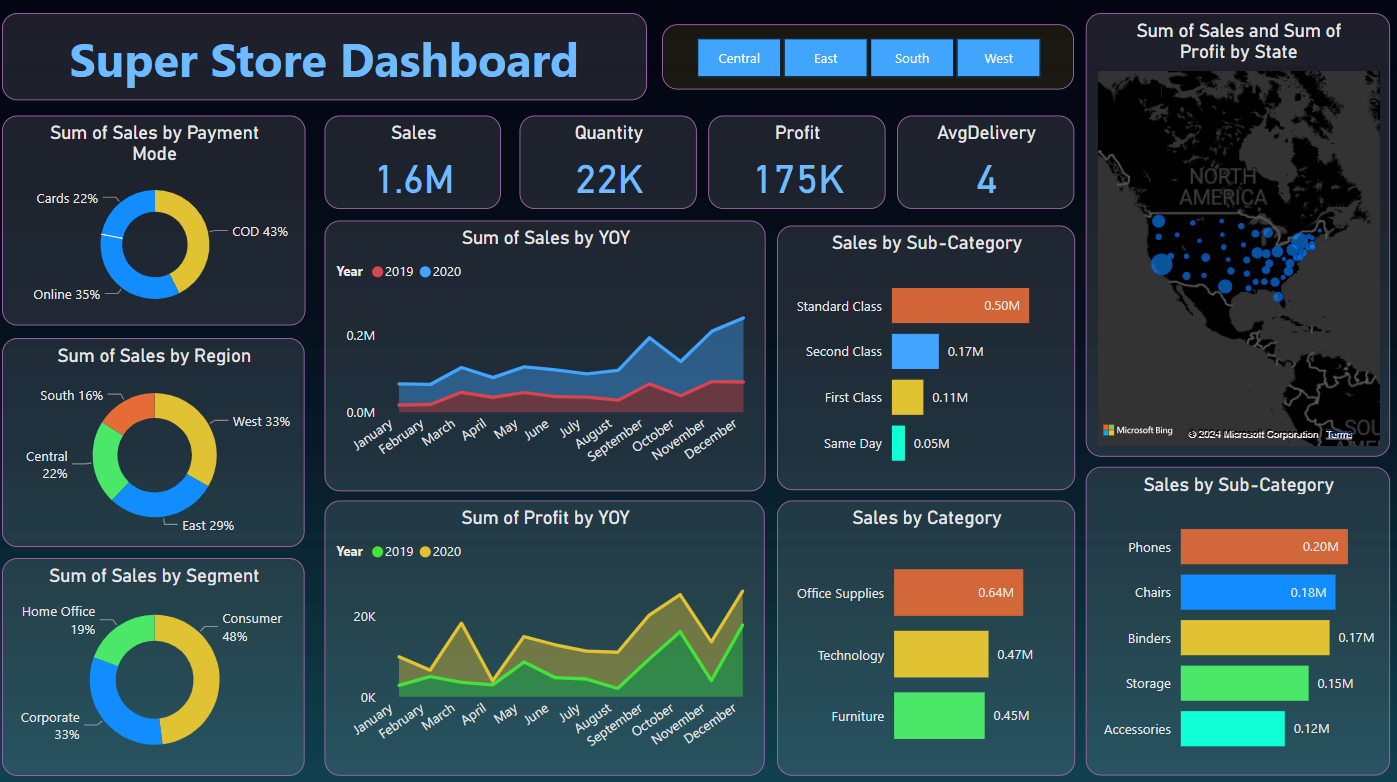Select the Chairs 0.18M bar
The image size is (1397, 782).
1258,592
